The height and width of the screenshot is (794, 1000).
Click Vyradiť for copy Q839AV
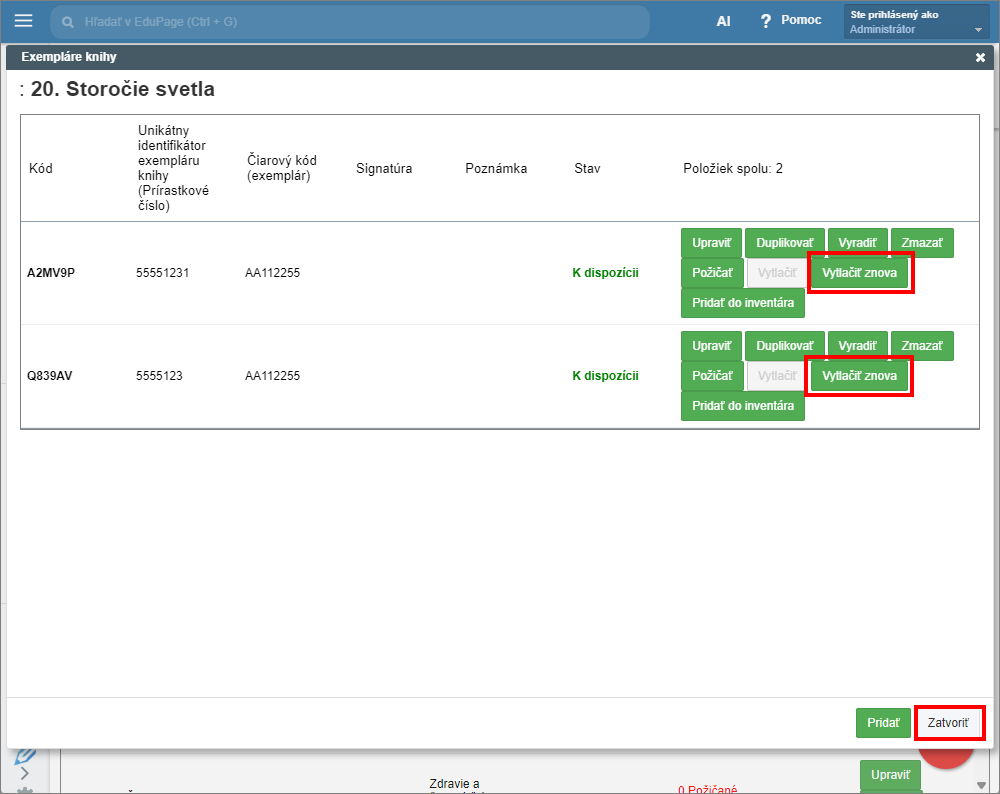pyautogui.click(x=857, y=346)
